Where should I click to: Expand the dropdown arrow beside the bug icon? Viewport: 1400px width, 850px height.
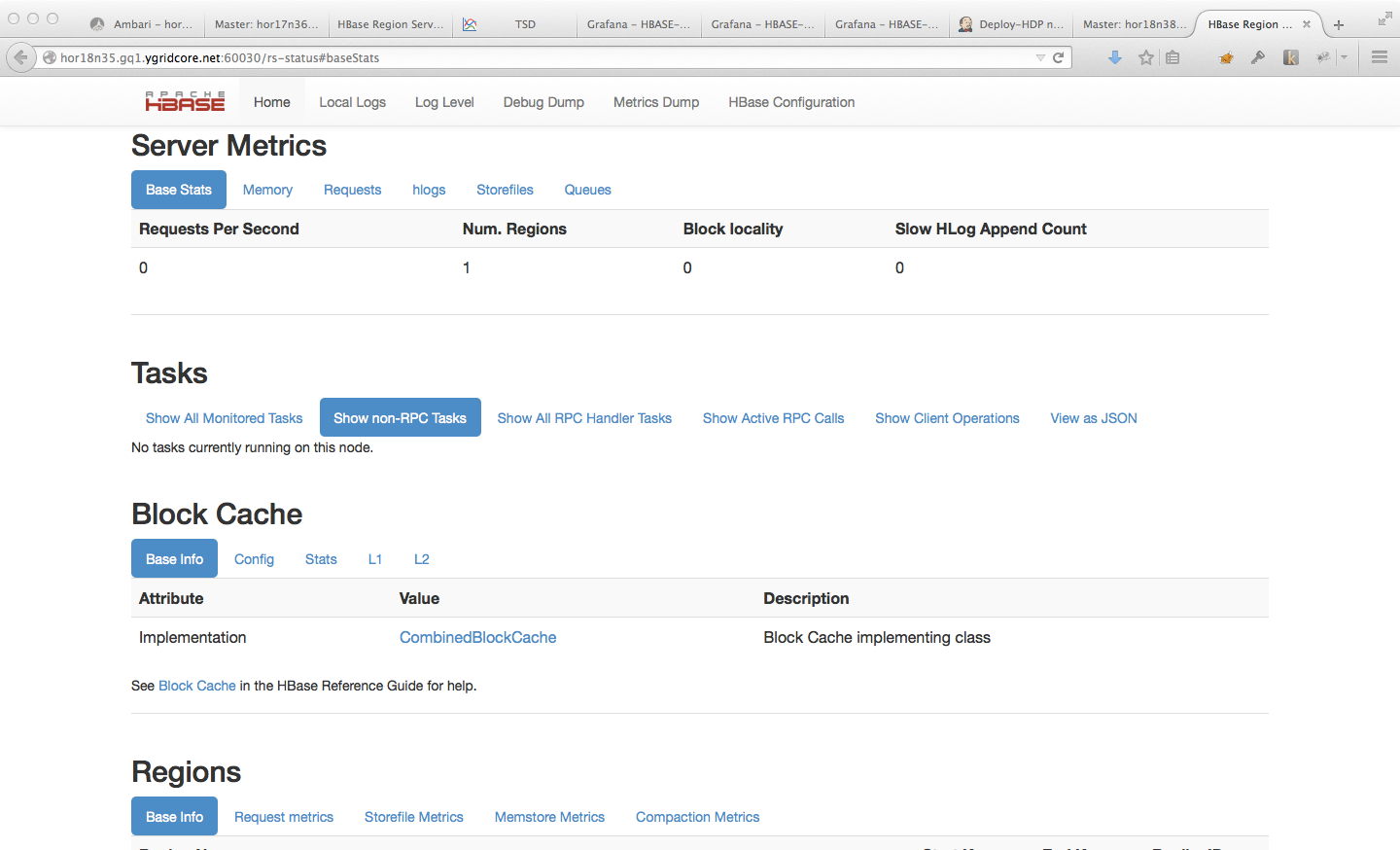coord(1344,58)
